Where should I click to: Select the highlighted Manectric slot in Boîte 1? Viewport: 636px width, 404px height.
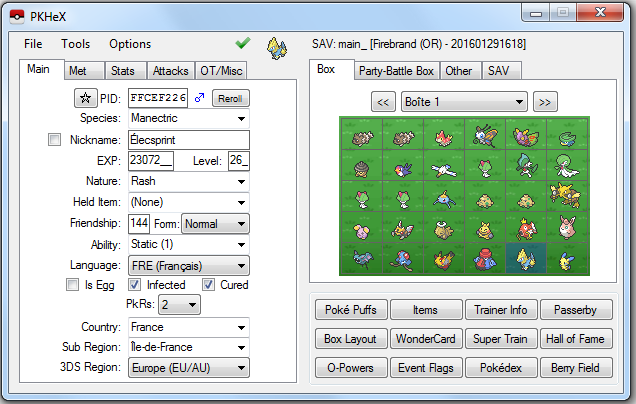(x=526, y=258)
